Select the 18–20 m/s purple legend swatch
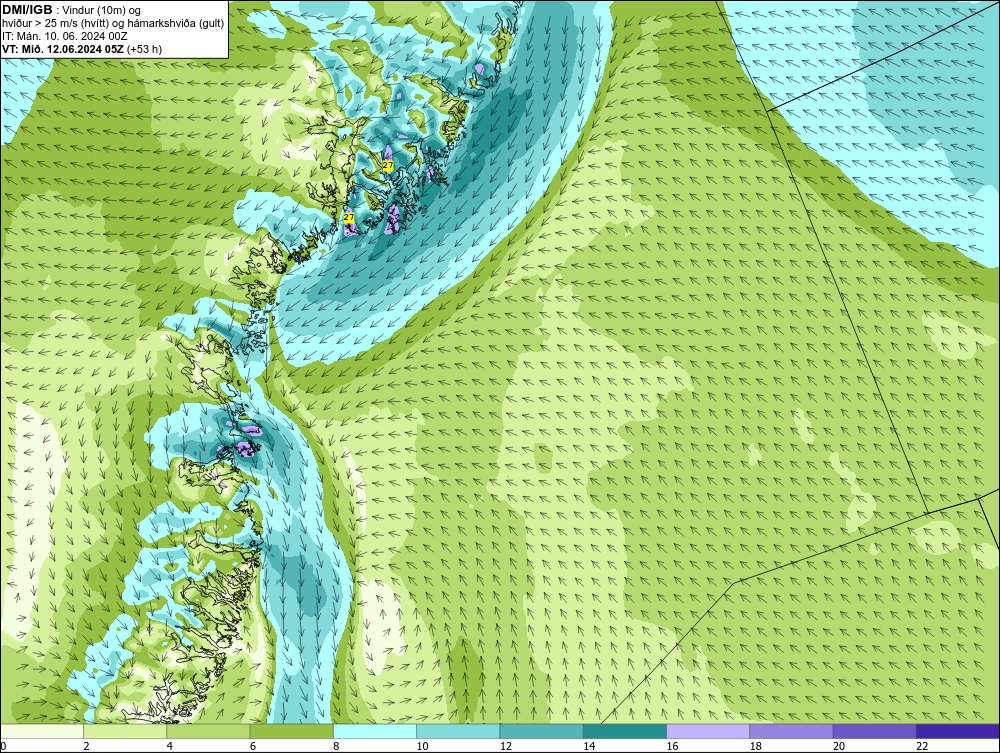Screen dimensions: 1000x753 (x=791, y=731)
